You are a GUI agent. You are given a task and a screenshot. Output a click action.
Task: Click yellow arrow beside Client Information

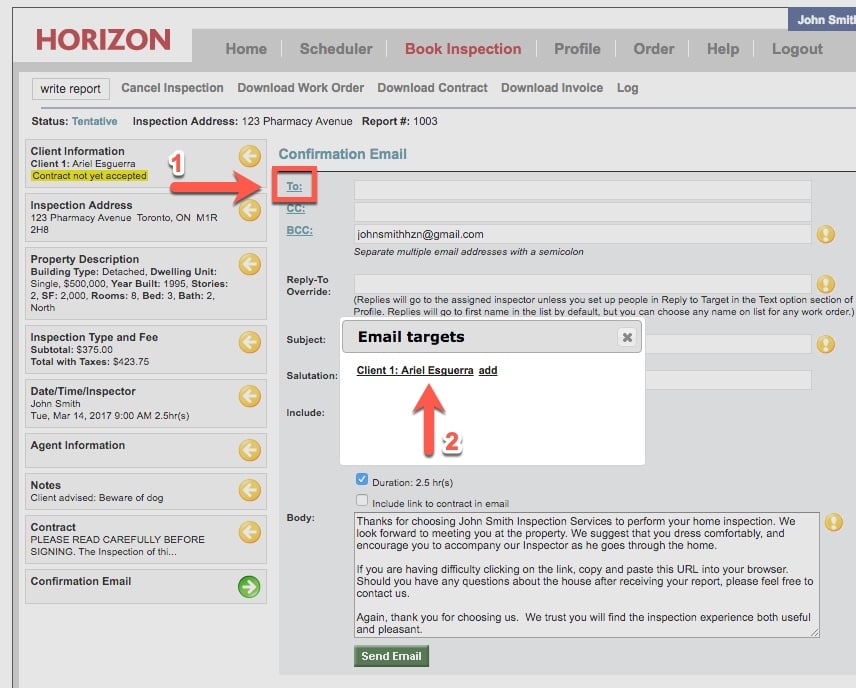click(x=249, y=156)
